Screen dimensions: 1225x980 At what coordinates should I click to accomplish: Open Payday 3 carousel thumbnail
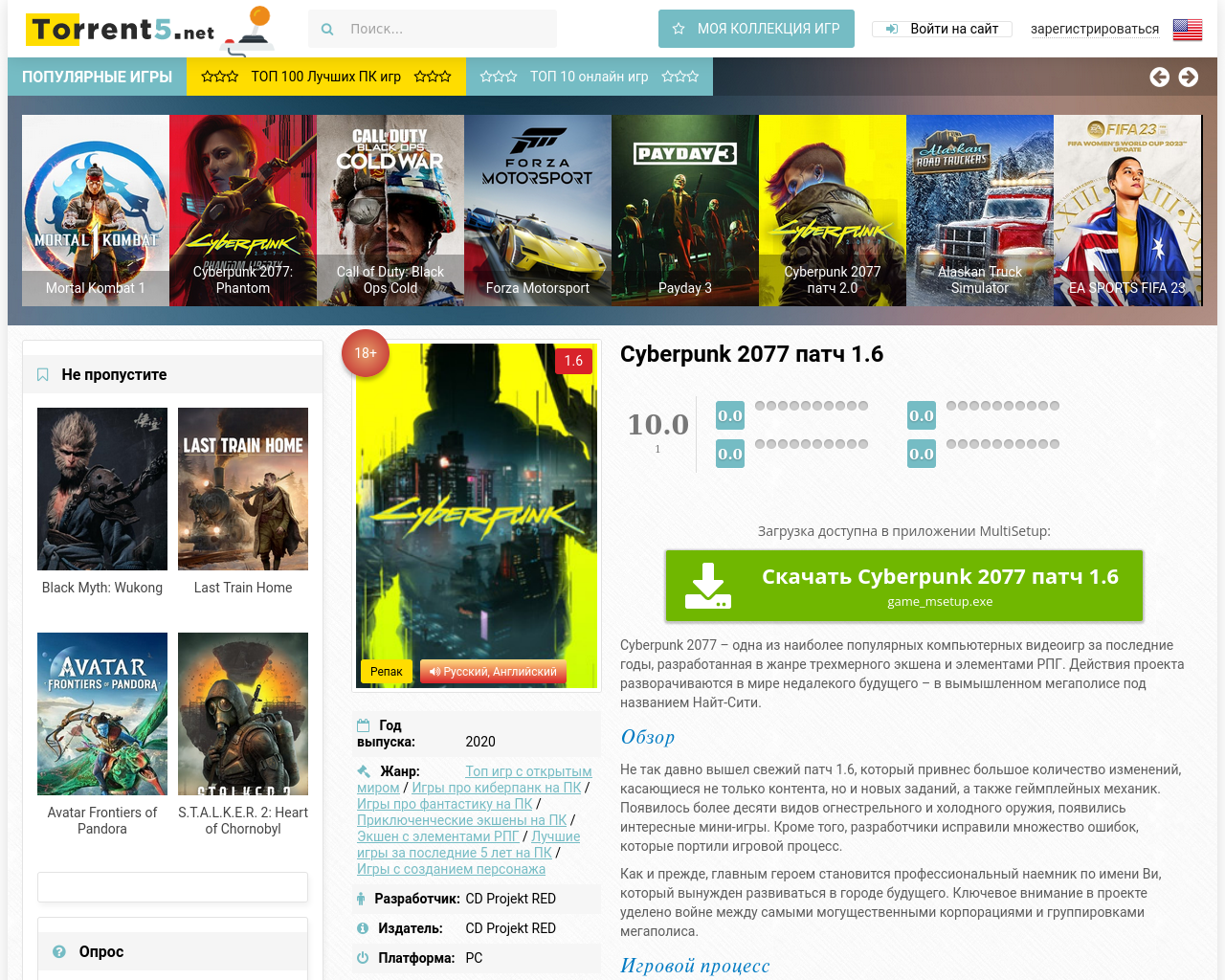click(685, 211)
